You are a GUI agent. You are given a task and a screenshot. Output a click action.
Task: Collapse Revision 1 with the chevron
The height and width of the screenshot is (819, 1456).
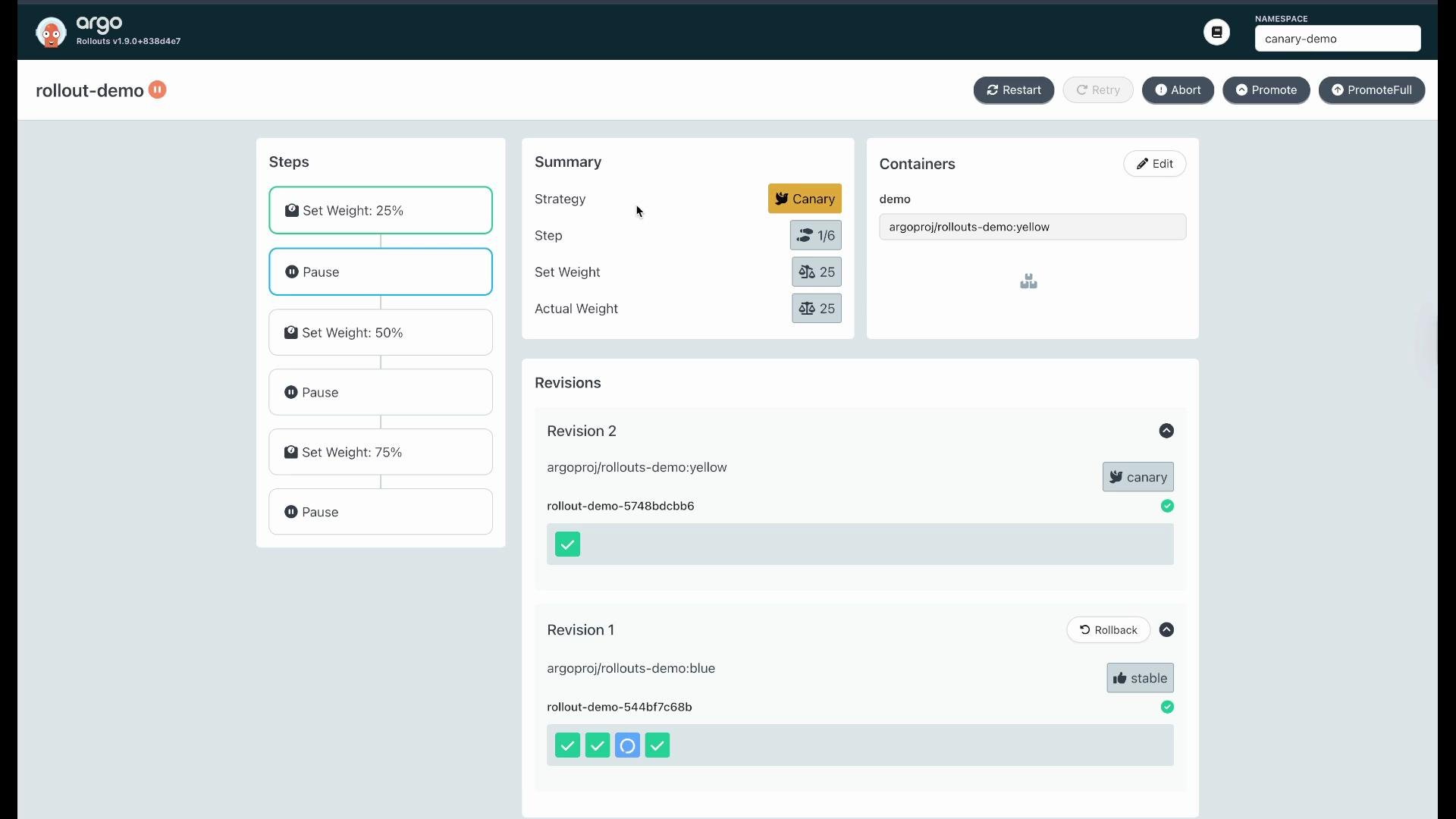tap(1166, 629)
